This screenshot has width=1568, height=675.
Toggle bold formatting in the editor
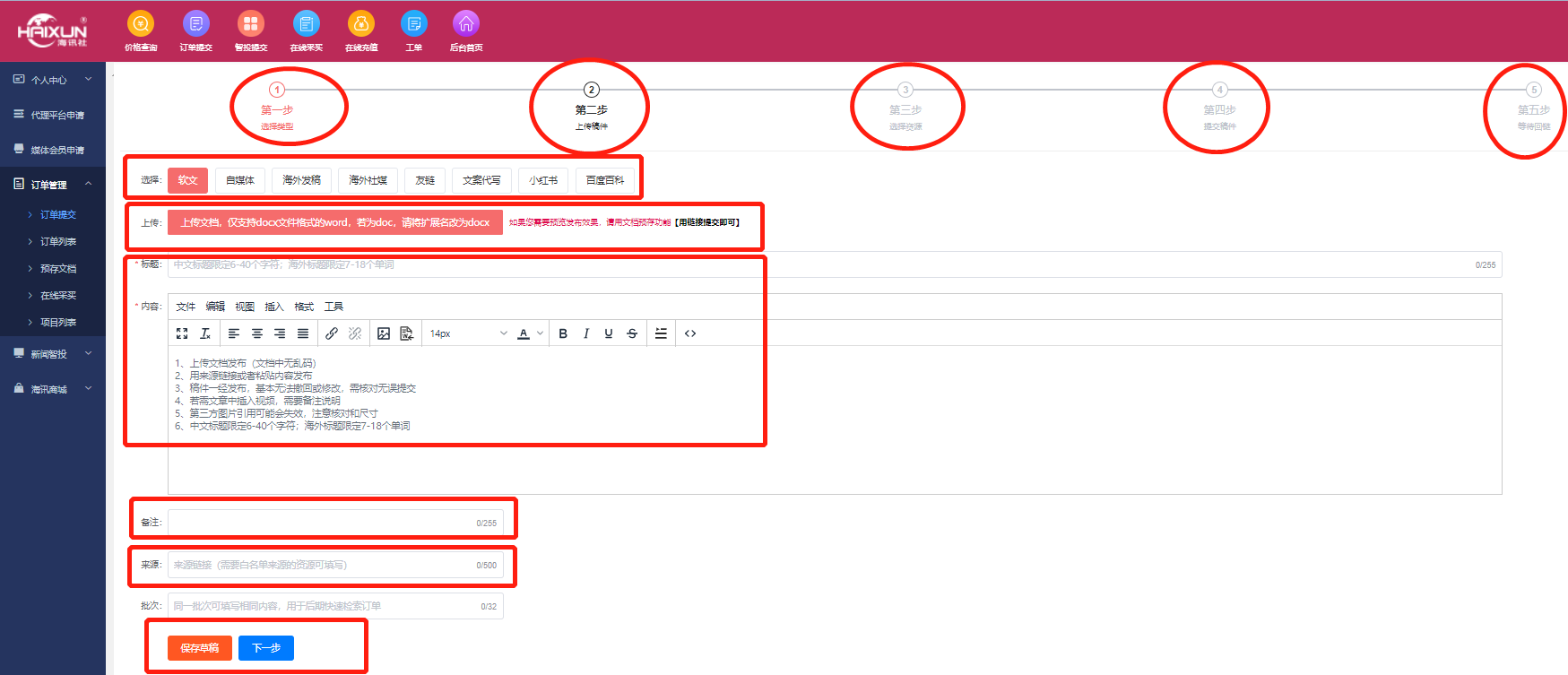coord(563,333)
